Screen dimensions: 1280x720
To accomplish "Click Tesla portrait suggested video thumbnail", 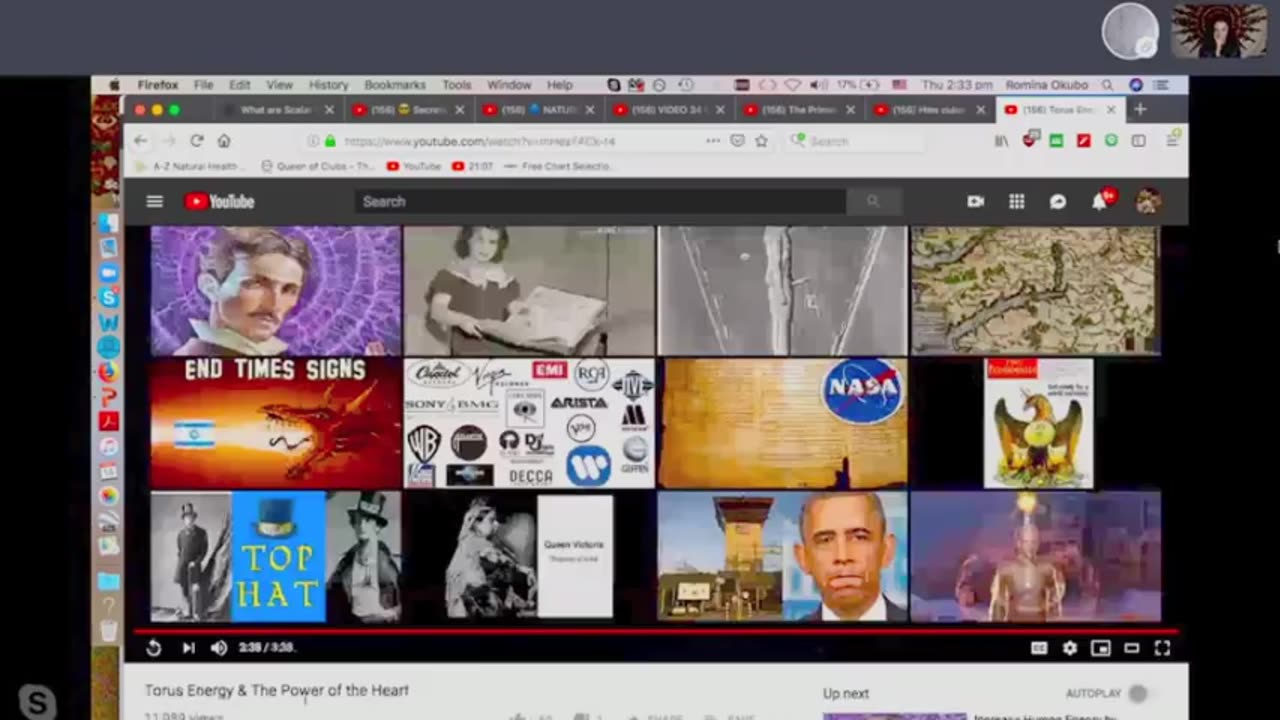I will coord(275,290).
